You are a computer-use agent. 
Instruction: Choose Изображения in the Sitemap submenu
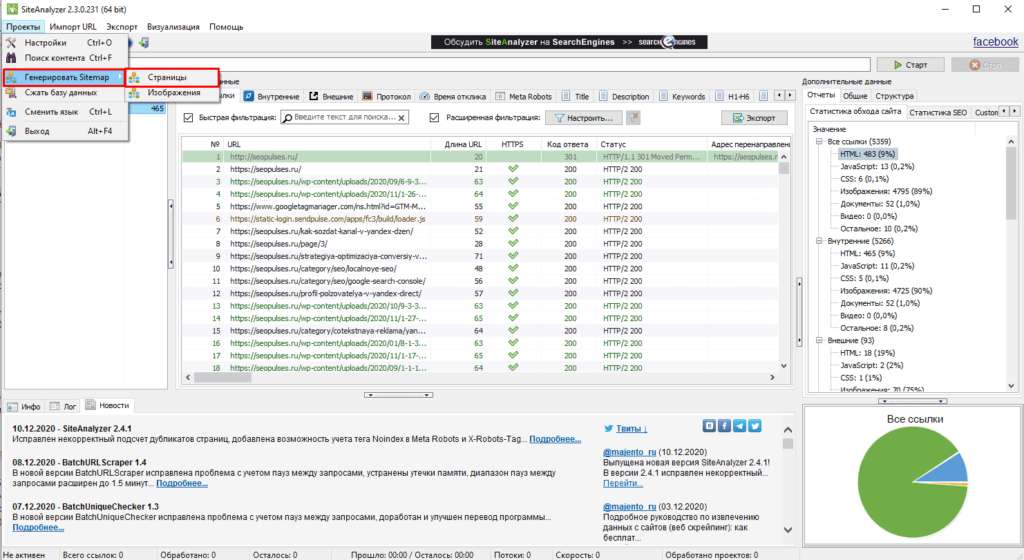click(x=172, y=93)
